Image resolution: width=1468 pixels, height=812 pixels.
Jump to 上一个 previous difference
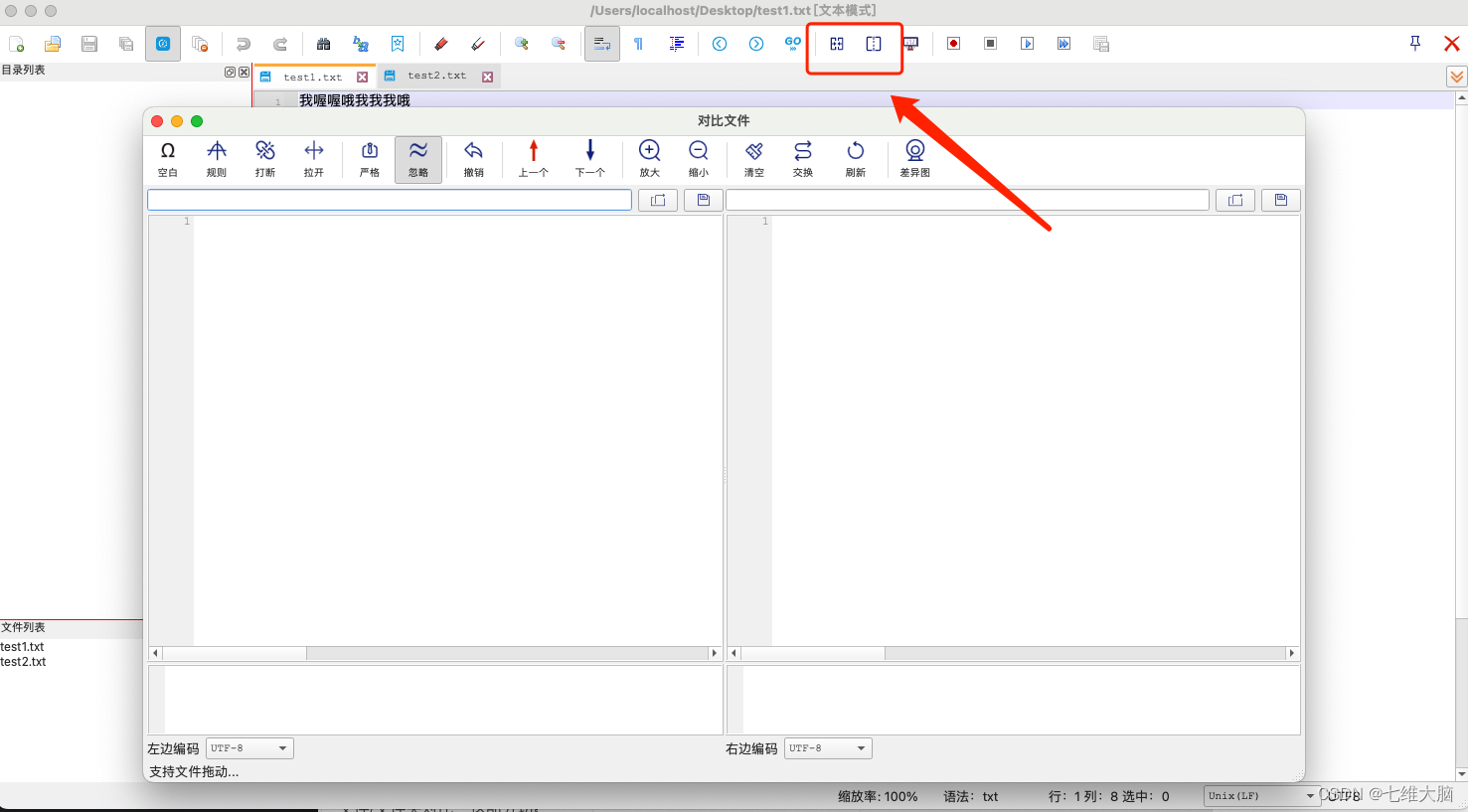pyautogui.click(x=534, y=158)
